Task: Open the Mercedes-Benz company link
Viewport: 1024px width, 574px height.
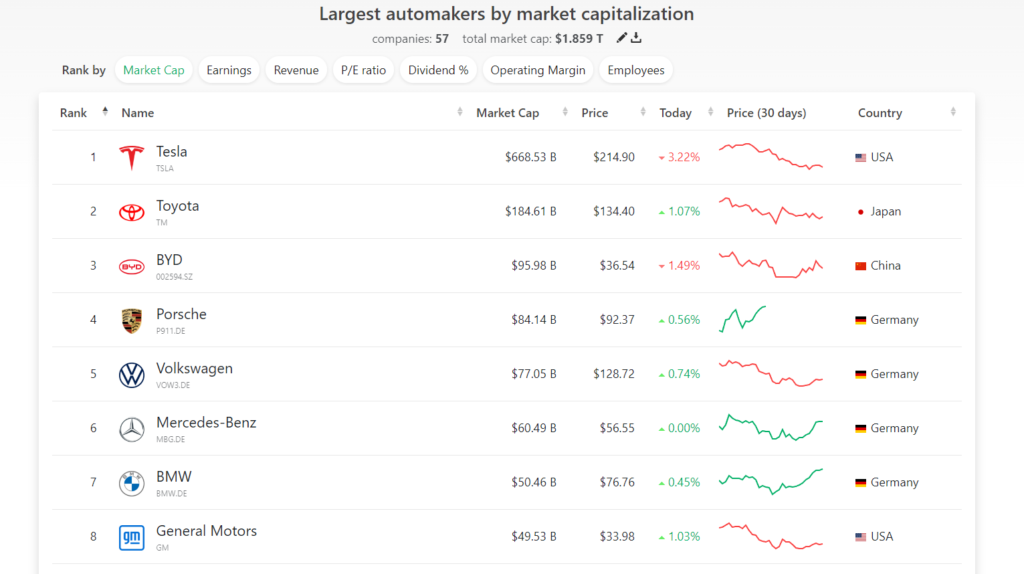Action: pyautogui.click(x=206, y=423)
